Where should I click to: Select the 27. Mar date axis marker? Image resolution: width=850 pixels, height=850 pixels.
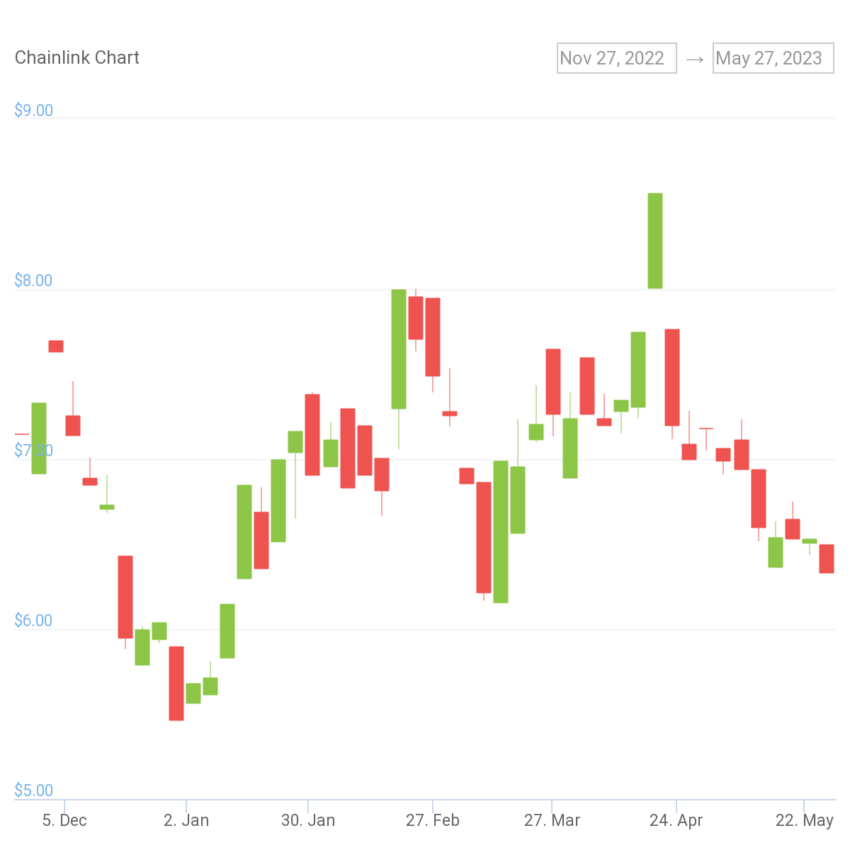tap(552, 820)
